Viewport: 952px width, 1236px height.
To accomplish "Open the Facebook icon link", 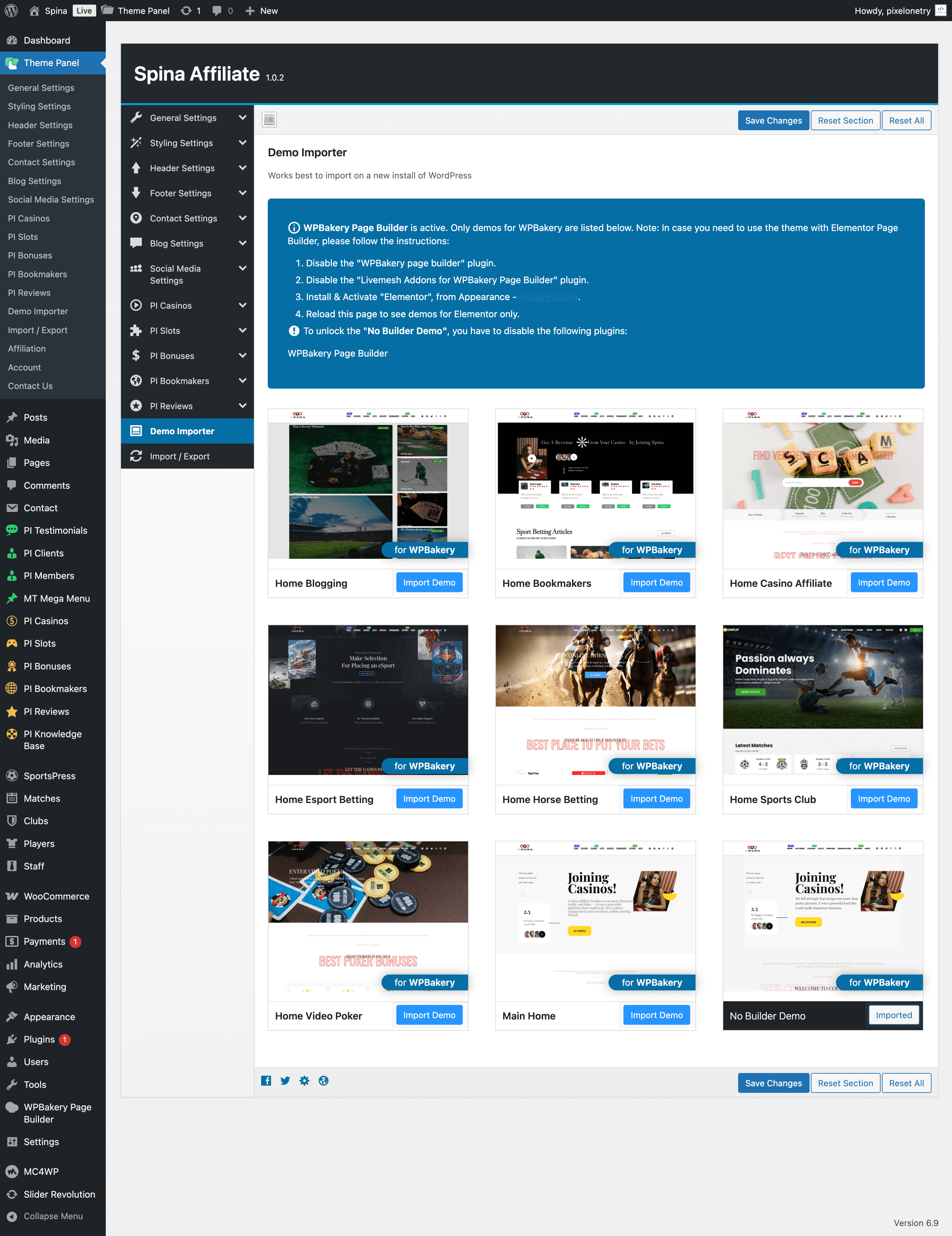I will coord(266,1080).
